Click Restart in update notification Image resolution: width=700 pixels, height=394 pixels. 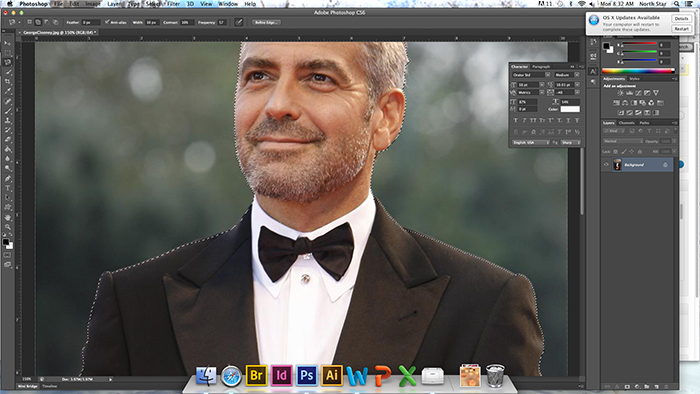tap(681, 29)
